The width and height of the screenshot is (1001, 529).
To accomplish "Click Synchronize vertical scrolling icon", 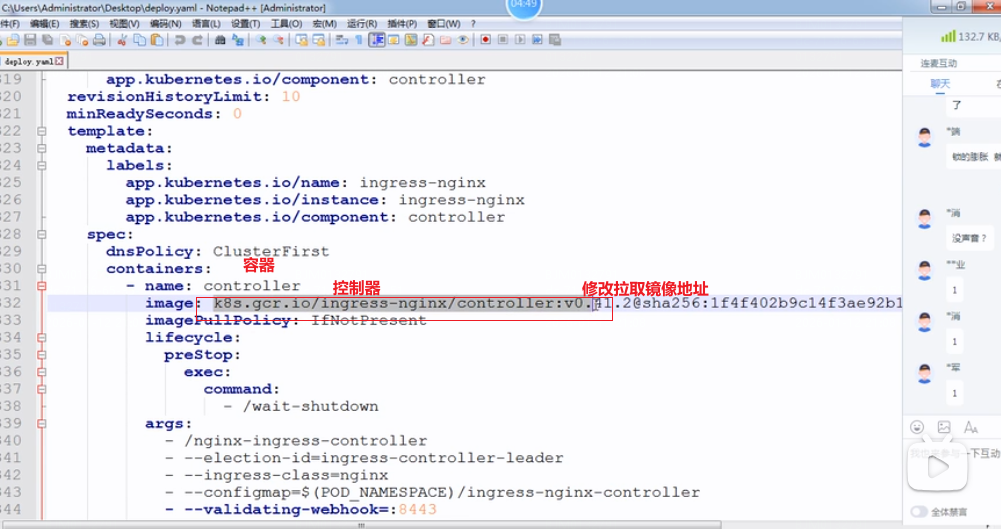I will pos(301,40).
